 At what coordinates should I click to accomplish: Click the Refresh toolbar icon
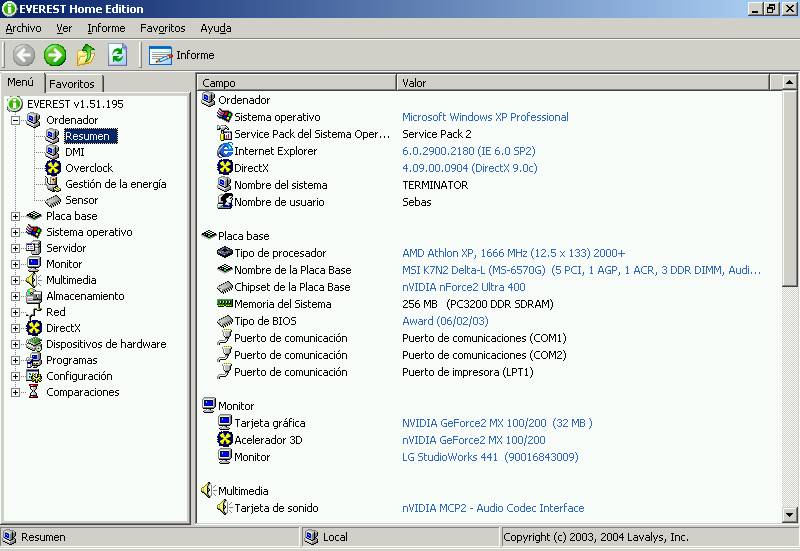coord(117,55)
